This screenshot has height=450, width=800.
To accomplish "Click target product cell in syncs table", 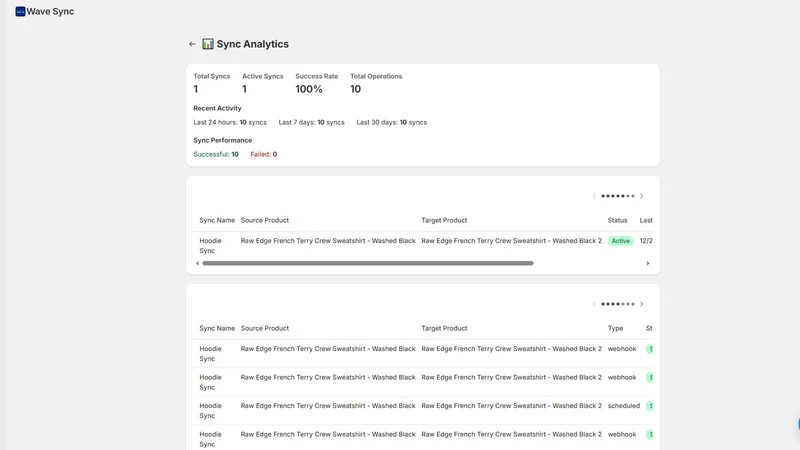I will (512, 241).
